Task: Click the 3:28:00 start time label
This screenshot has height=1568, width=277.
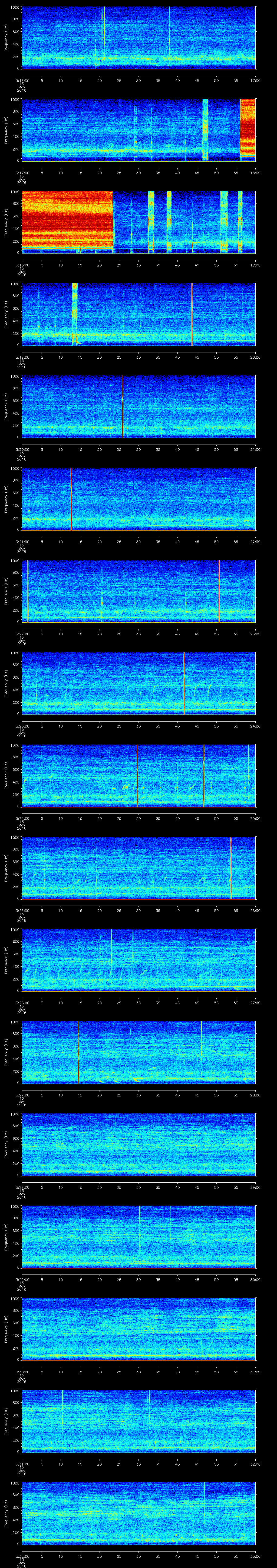Action: click(x=22, y=1187)
